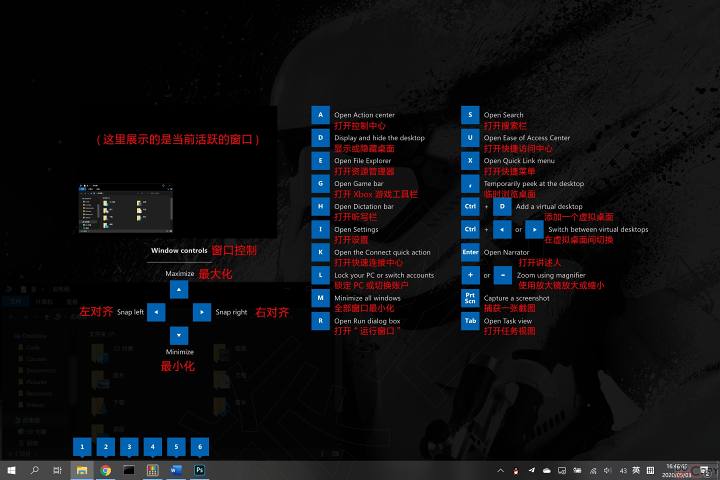Click the OneDrive cloud tray icon
The width and height of the screenshot is (720, 480).
pyautogui.click(x=546, y=470)
